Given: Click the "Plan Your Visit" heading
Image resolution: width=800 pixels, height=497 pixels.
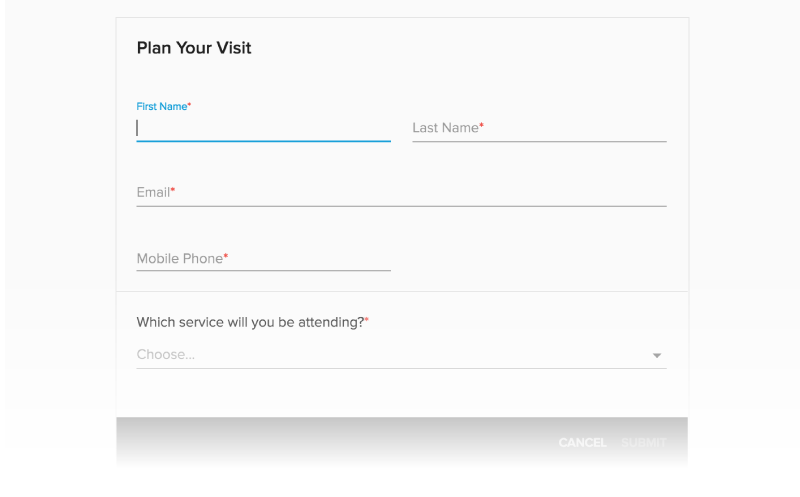Looking at the screenshot, I should click(194, 48).
